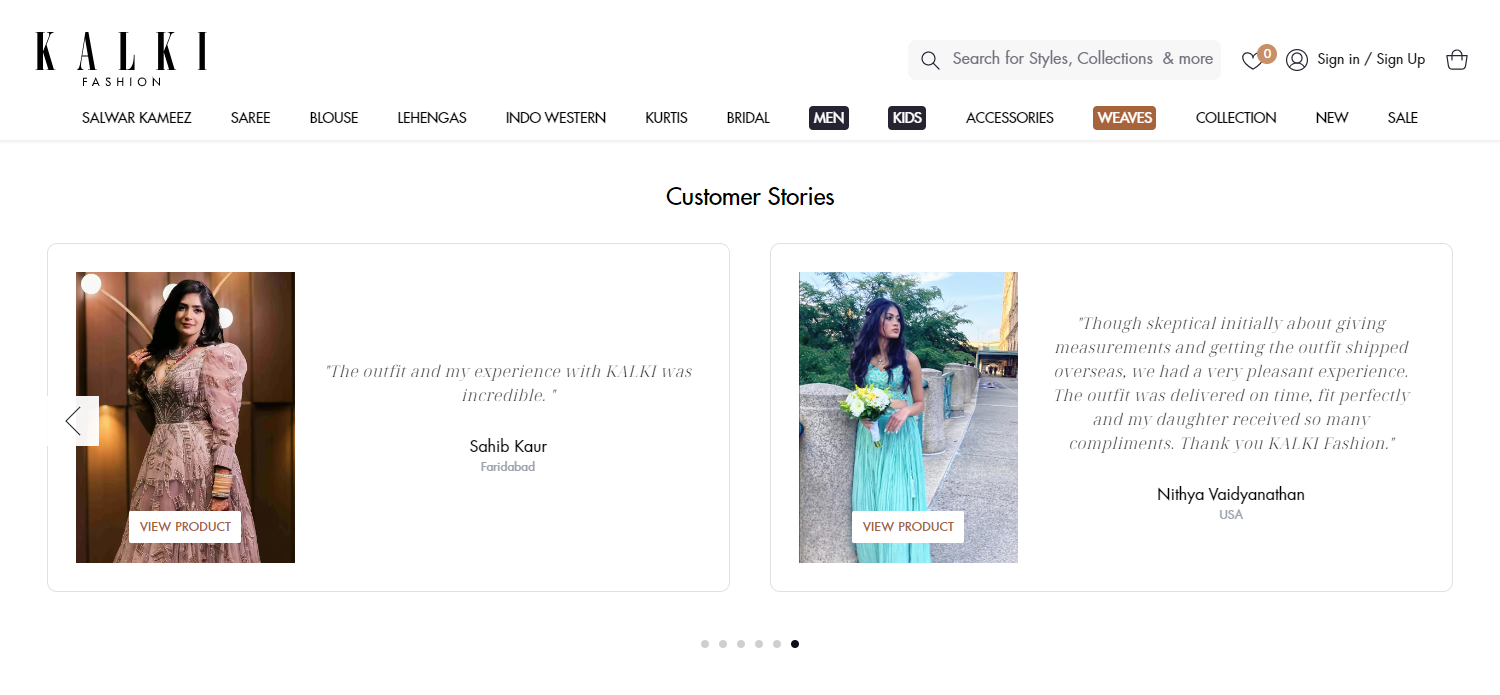Open the LEHENGAS category

pyautogui.click(x=432, y=117)
